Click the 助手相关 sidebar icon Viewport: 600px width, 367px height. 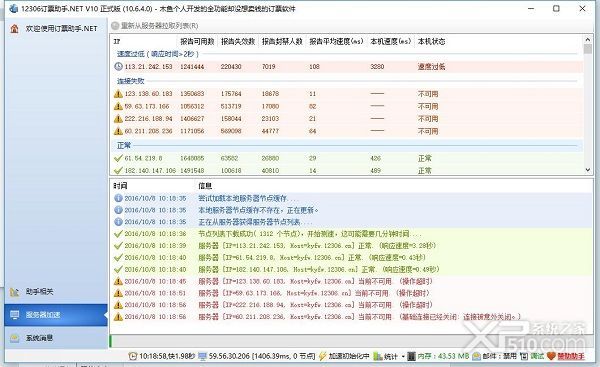pyautogui.click(x=15, y=292)
